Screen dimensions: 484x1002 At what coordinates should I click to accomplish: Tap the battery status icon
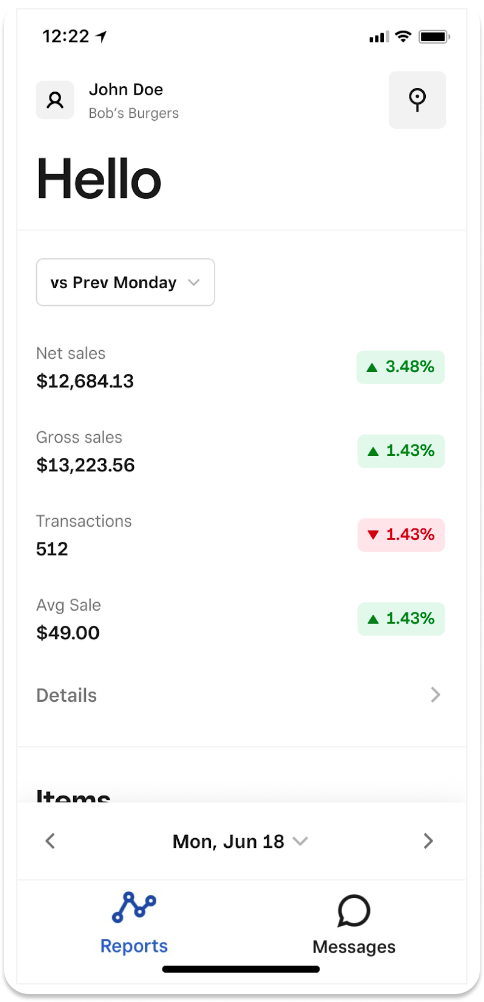click(435, 36)
